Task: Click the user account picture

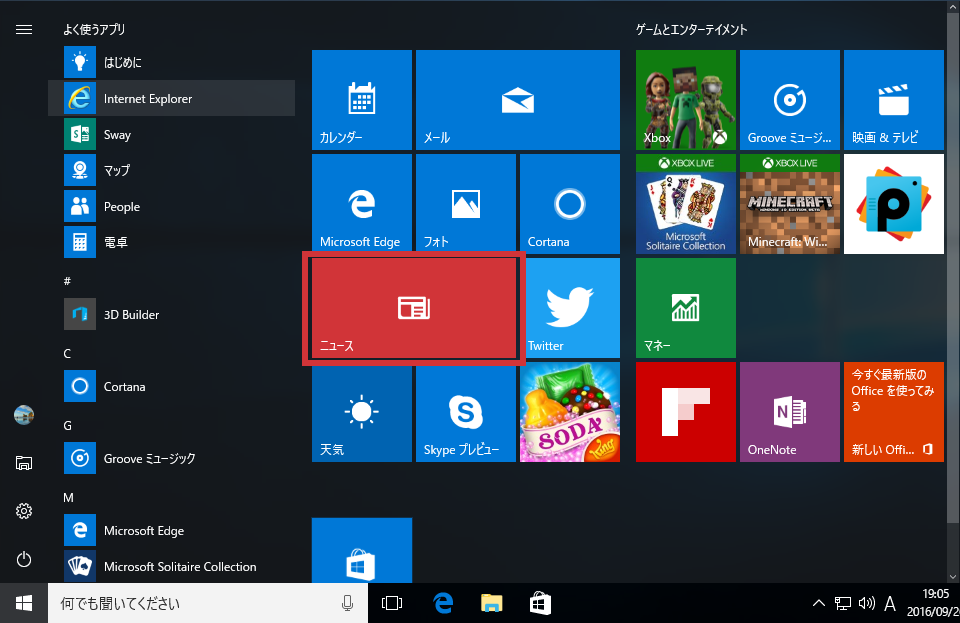Action: 24,415
